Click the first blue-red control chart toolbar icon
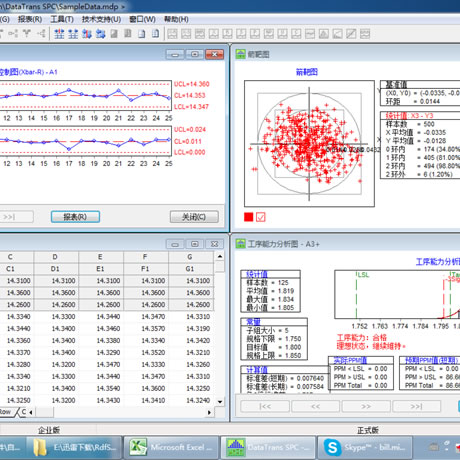Screen dimensions: 460x460 tap(59, 34)
